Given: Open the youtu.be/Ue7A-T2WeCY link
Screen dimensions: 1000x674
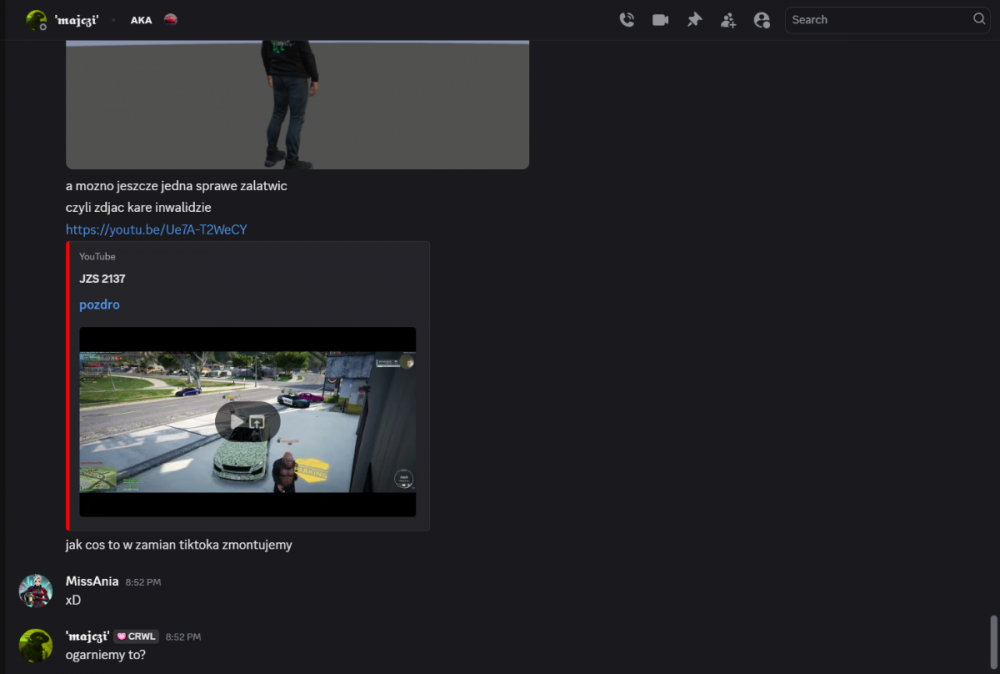Looking at the screenshot, I should click(156, 230).
